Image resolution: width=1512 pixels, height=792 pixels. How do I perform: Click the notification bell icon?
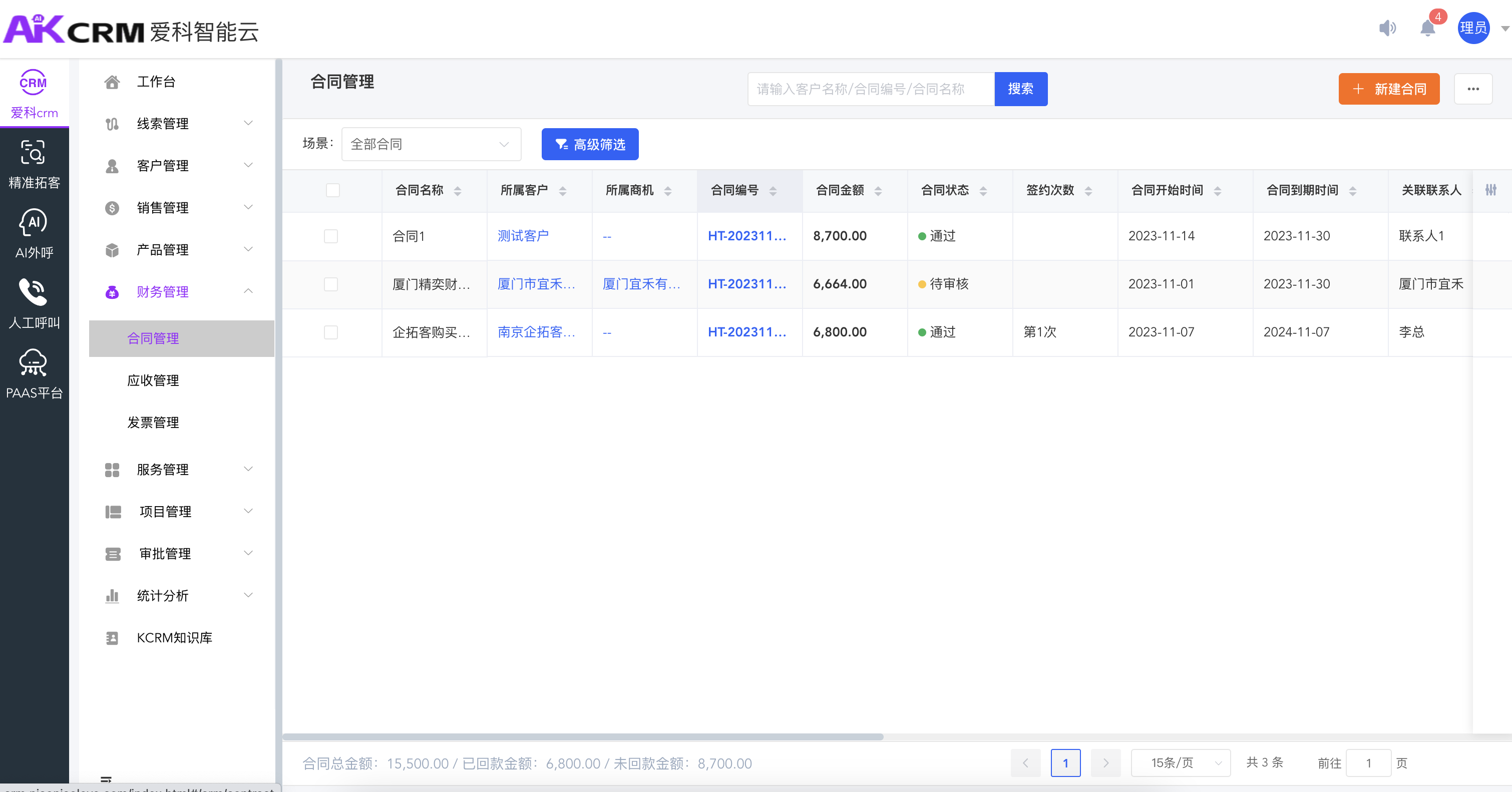coord(1427,28)
